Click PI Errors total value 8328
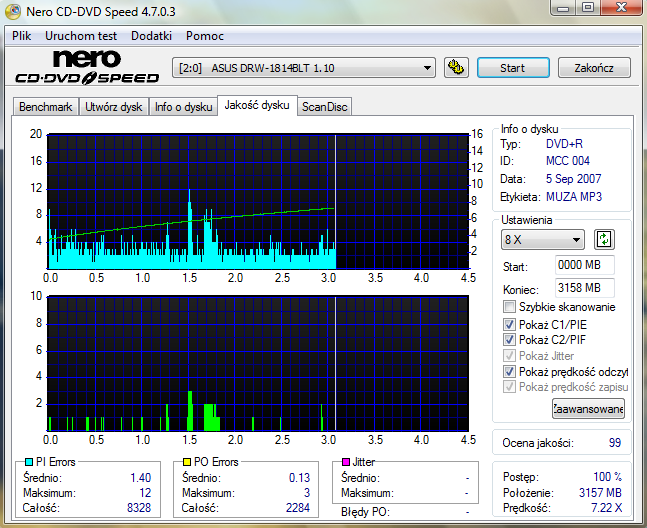The width and height of the screenshot is (647, 528). tap(139, 508)
